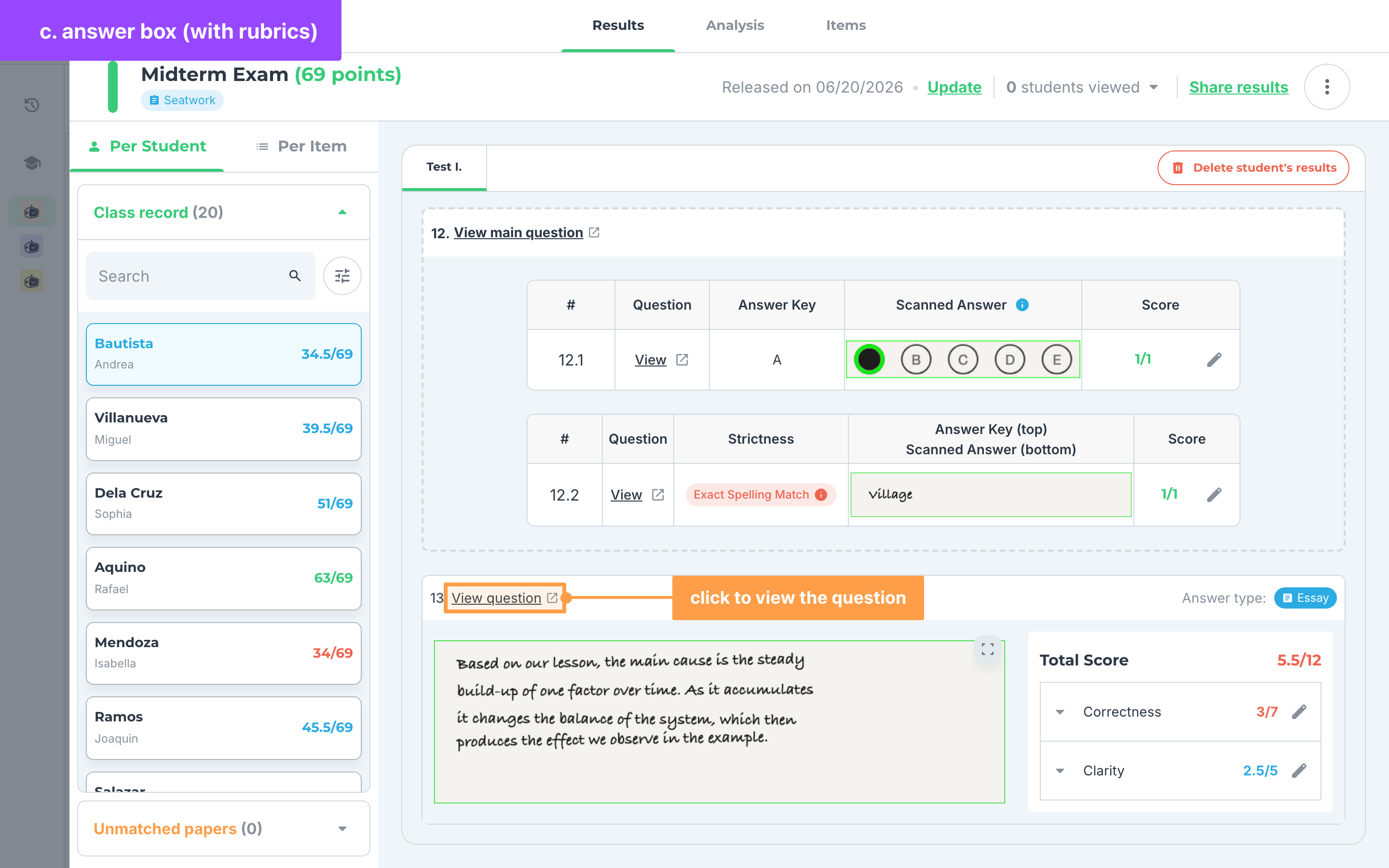Edit score for item 12.2 pencil icon
Screen dimensions: 1389x868
1214,495
